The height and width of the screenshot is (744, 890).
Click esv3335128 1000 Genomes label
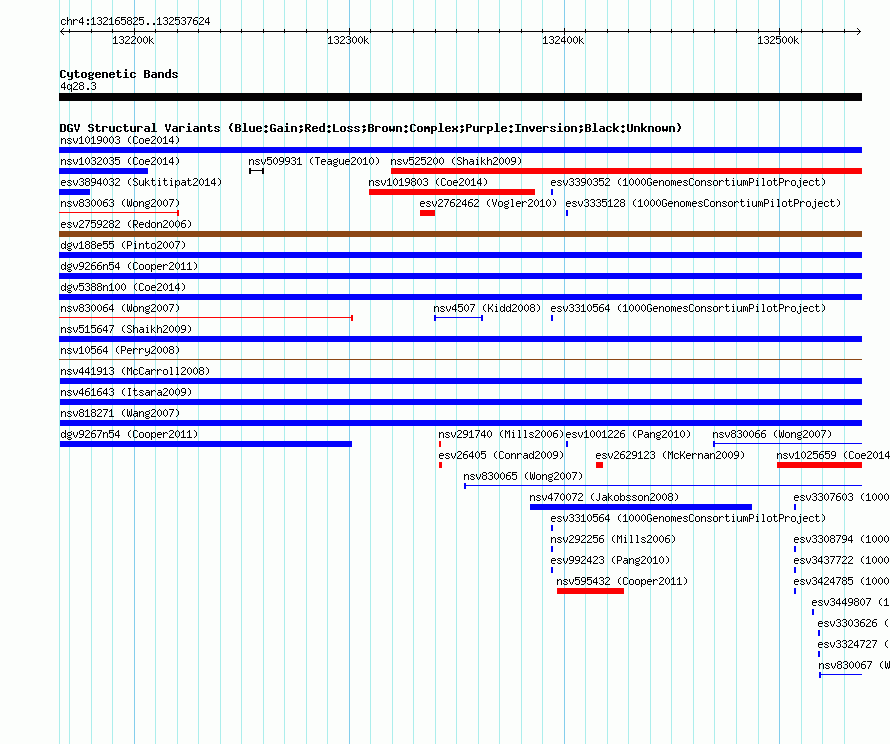point(703,203)
